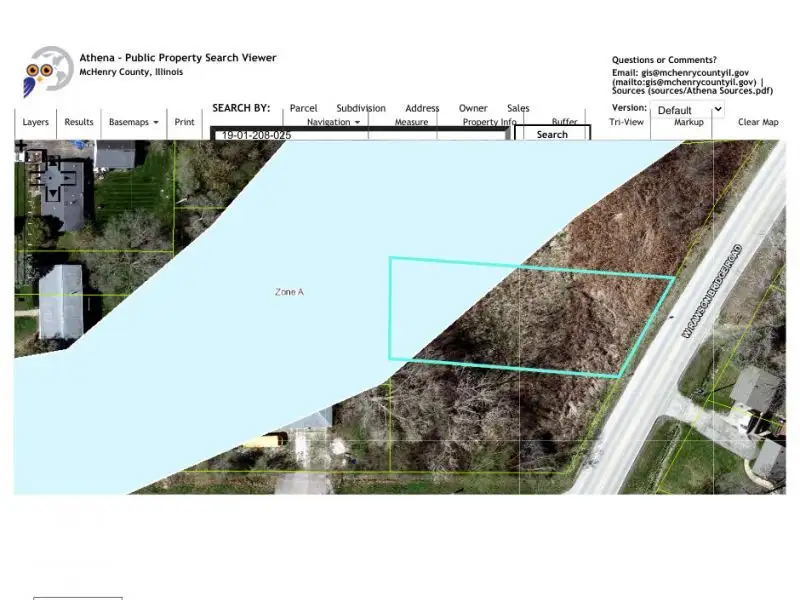Image resolution: width=800 pixels, height=600 pixels.
Task: Open the Version Default combo box
Action: coord(688,110)
